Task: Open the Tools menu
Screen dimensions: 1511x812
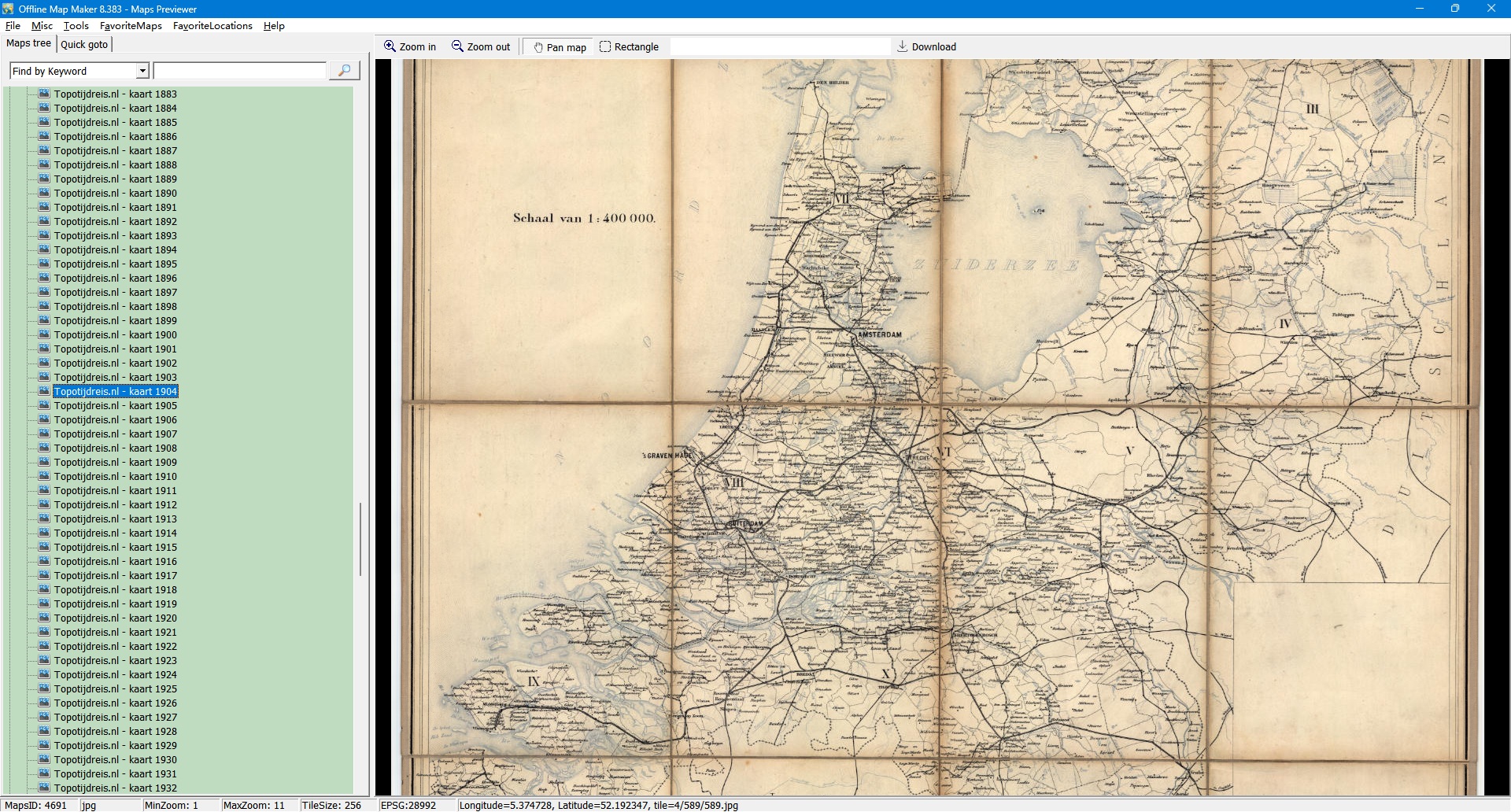Action: (76, 26)
